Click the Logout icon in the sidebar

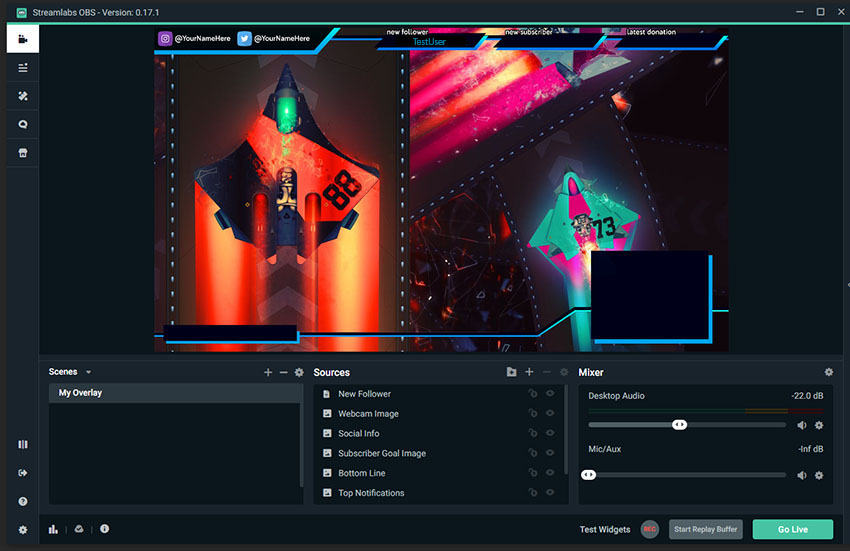click(23, 473)
